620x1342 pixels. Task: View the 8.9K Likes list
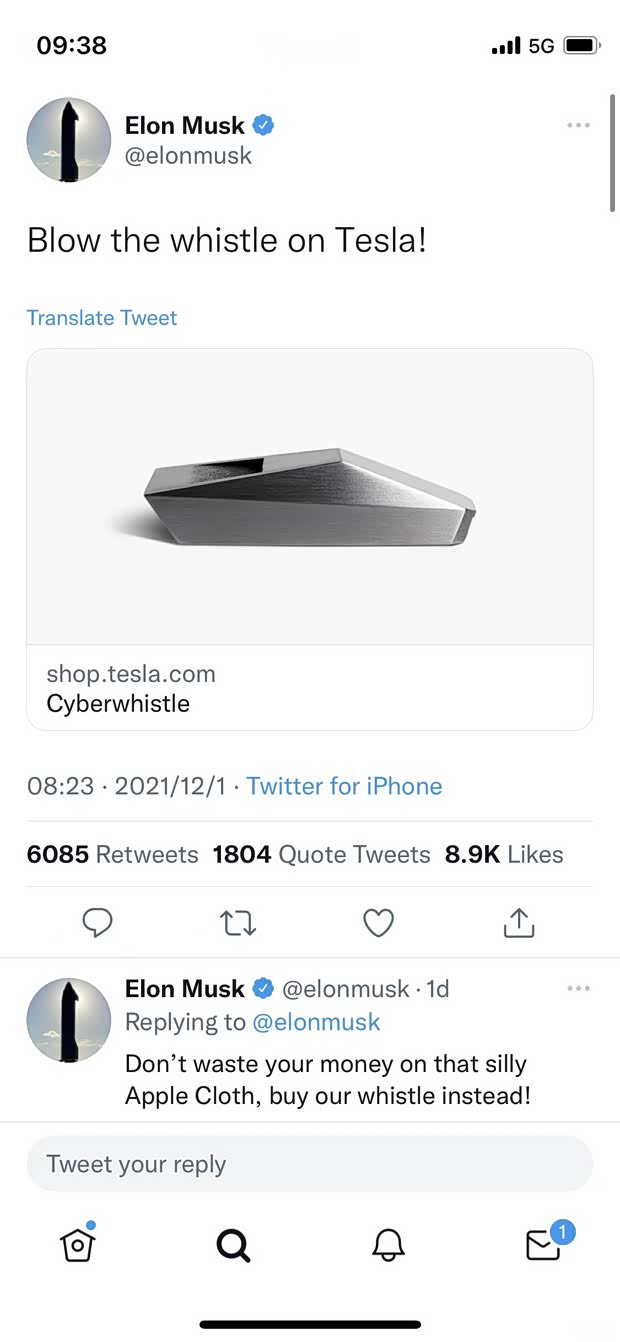click(x=504, y=854)
